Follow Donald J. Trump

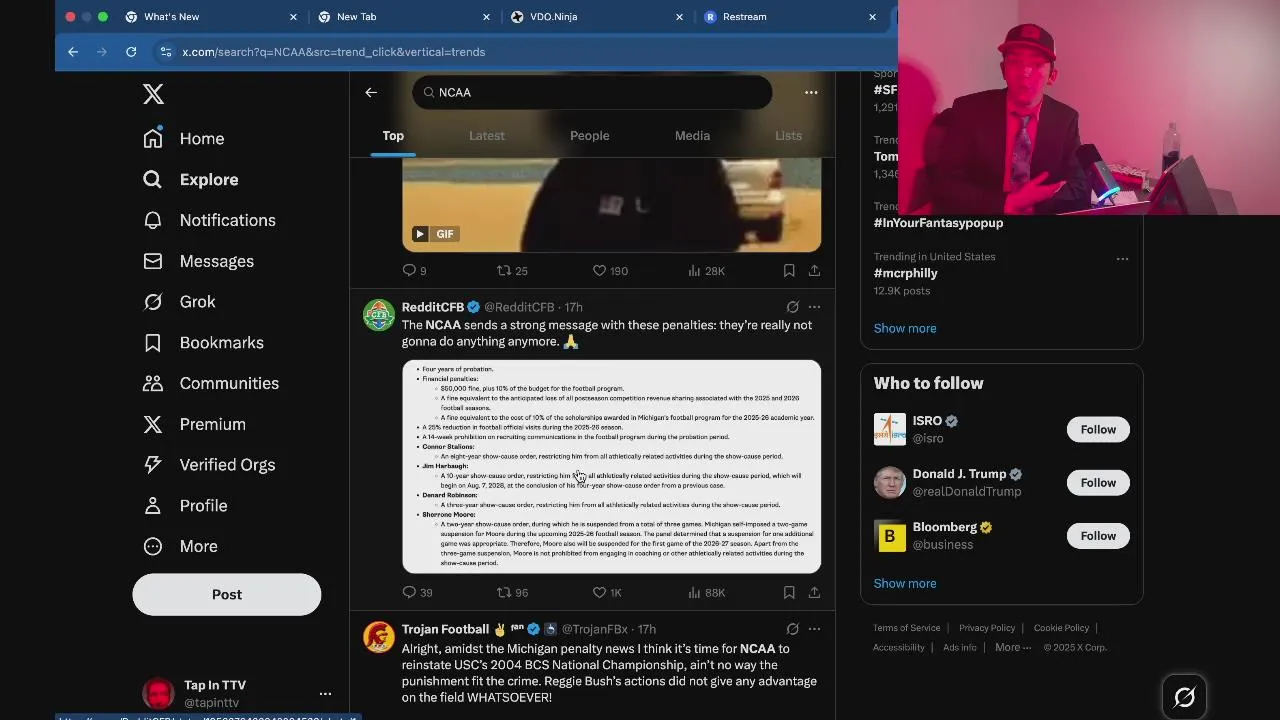pos(1098,482)
